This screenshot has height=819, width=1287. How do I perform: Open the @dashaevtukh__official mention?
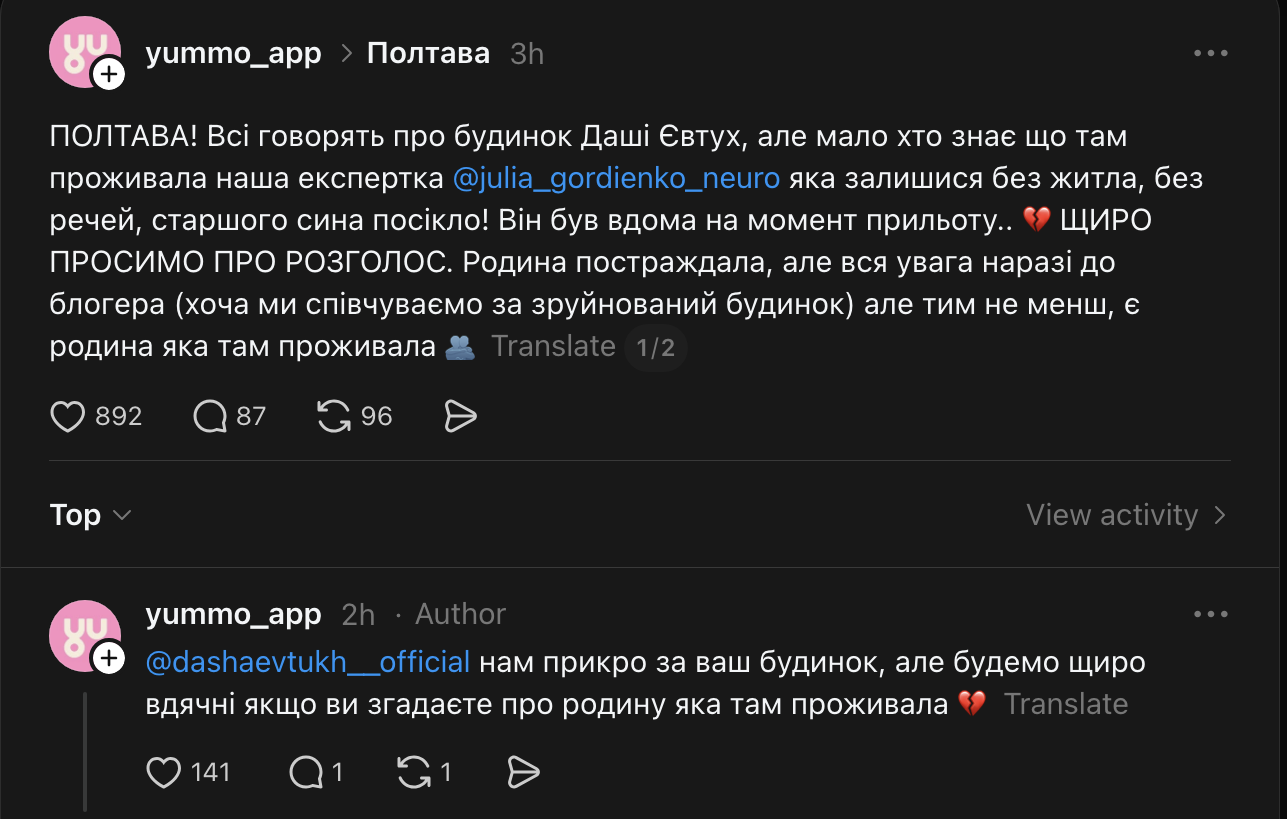point(308,662)
